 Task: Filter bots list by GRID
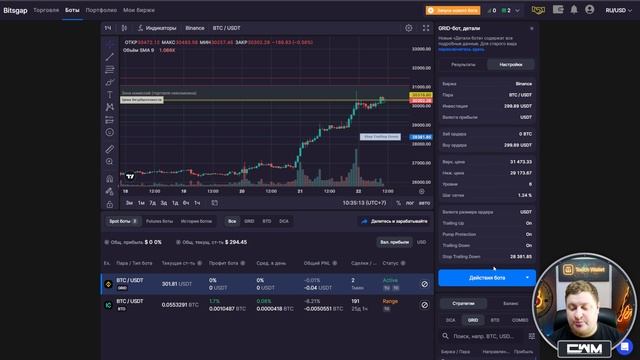(x=249, y=221)
